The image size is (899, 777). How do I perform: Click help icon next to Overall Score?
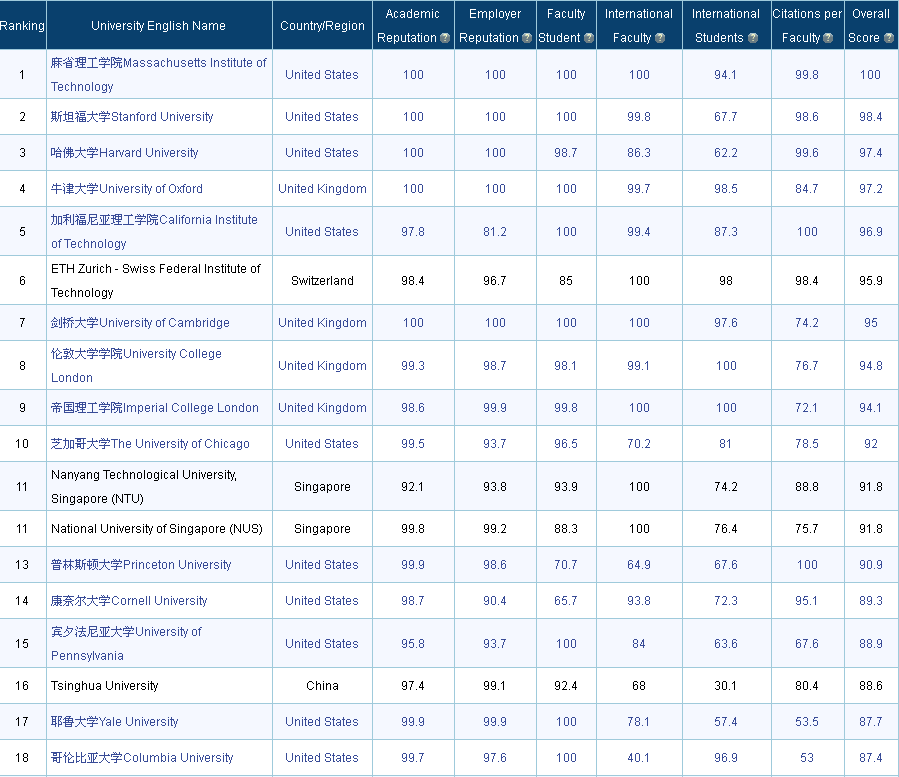tap(889, 38)
